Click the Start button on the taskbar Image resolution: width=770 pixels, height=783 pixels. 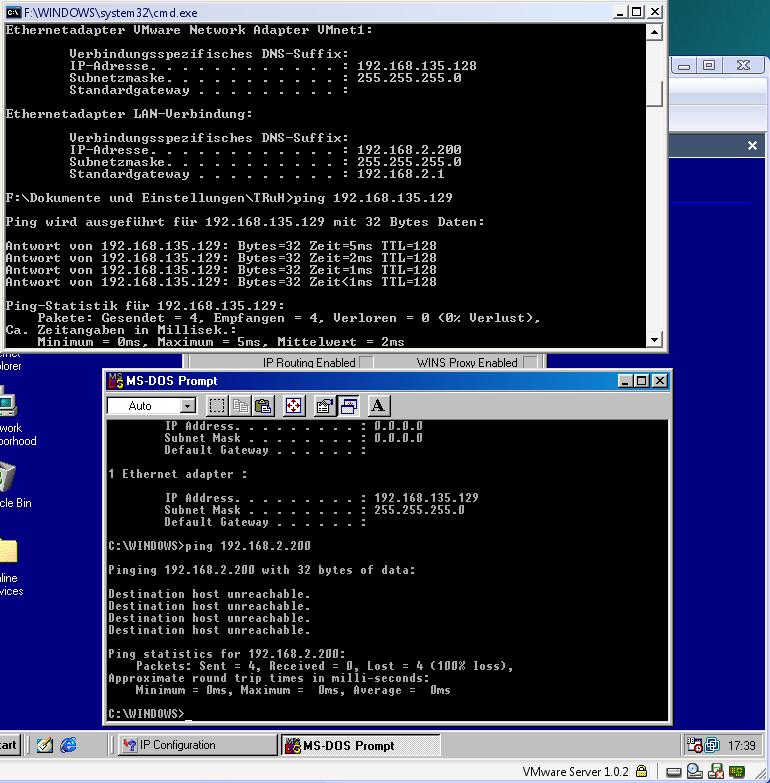[x=10, y=745]
